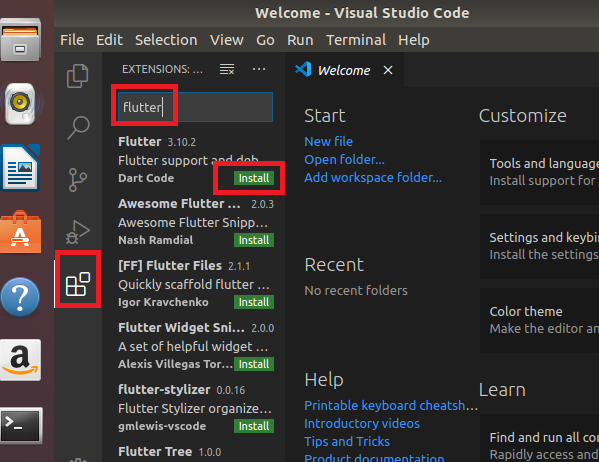Select Flutter Widget Sni... extension title
The width and height of the screenshot is (599, 462).
pos(181,327)
